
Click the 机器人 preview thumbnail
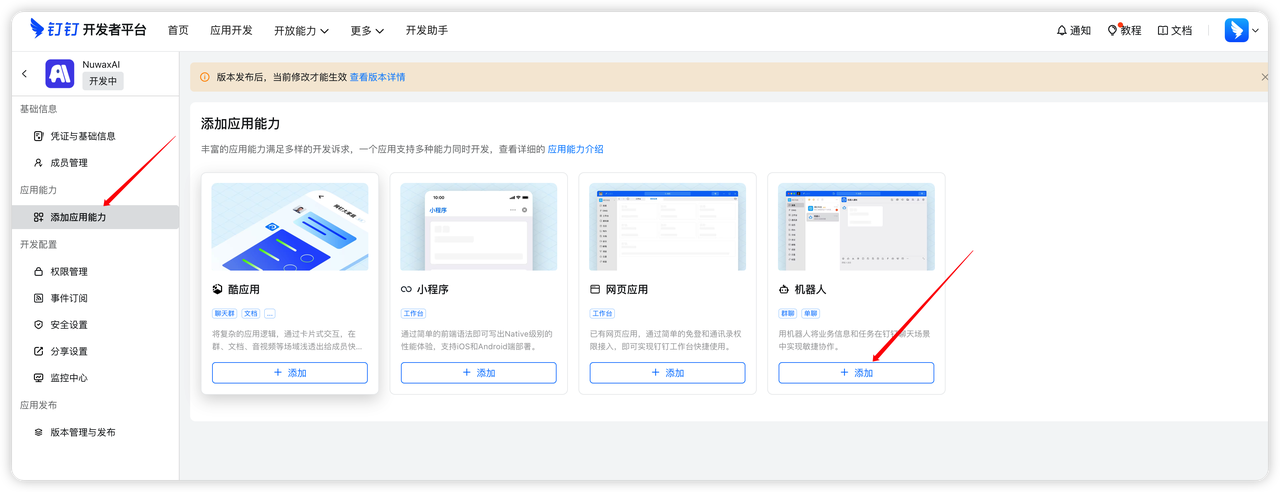click(x=857, y=227)
